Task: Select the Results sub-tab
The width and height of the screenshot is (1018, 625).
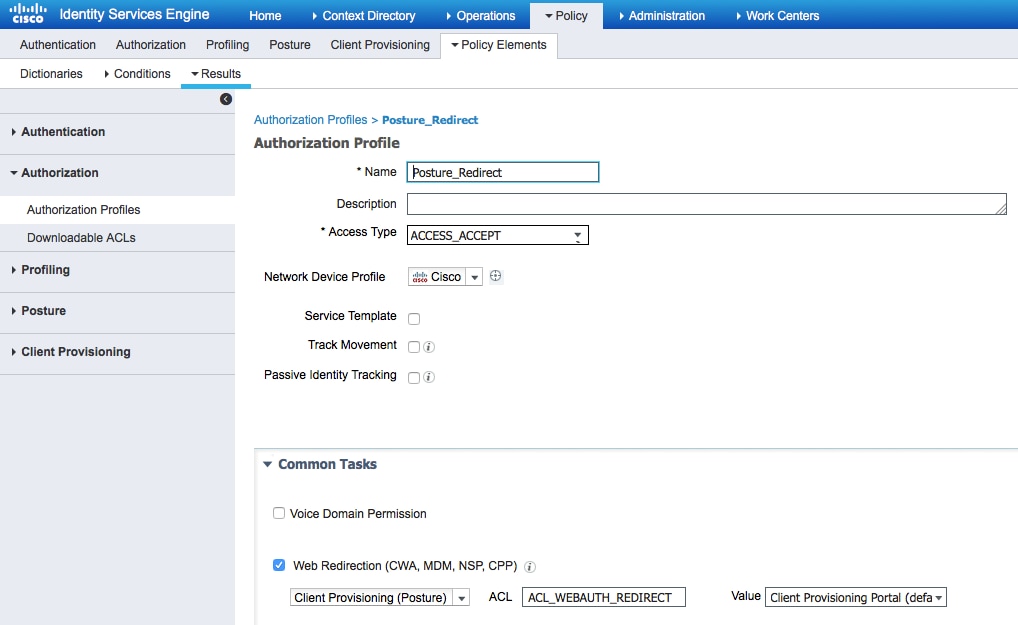Action: [216, 74]
